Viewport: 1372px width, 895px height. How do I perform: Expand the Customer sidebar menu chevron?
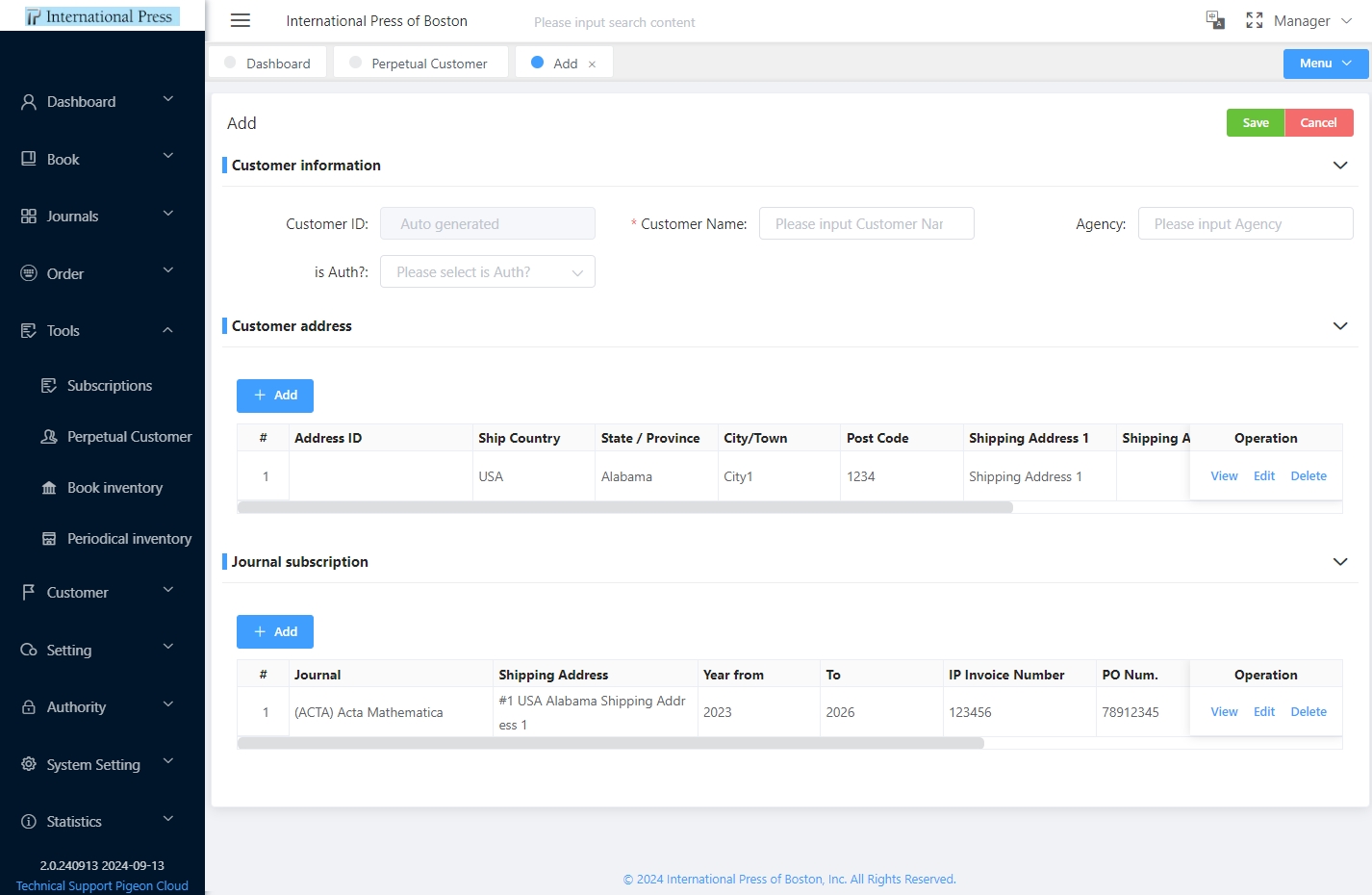tap(168, 590)
